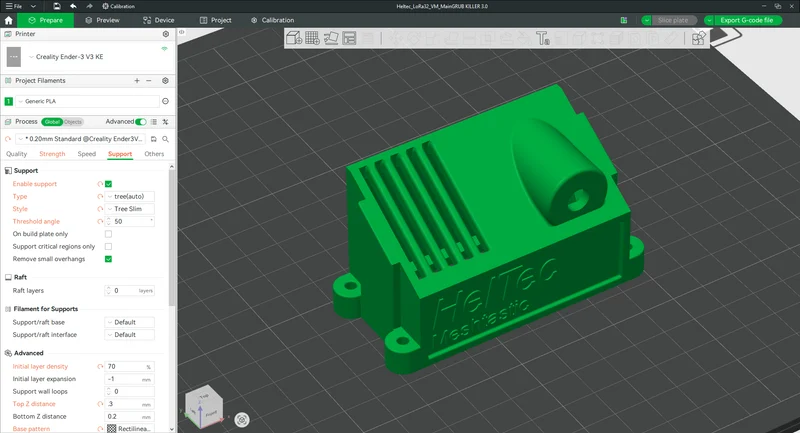Open the Export G-code dropdown arrow
The width and height of the screenshot is (800, 433).
point(709,20)
